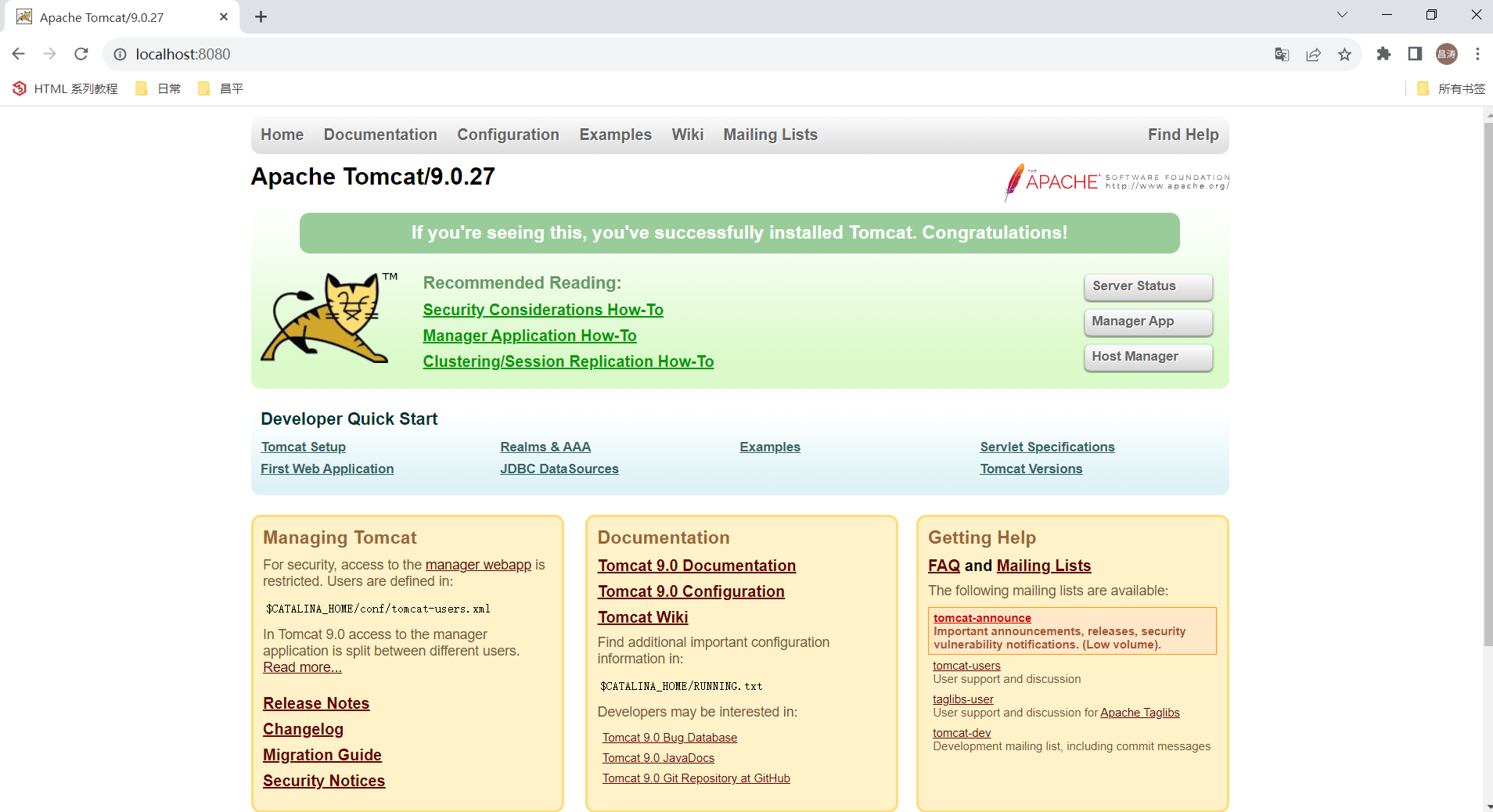Click the share page icon
1493x812 pixels.
[1313, 54]
